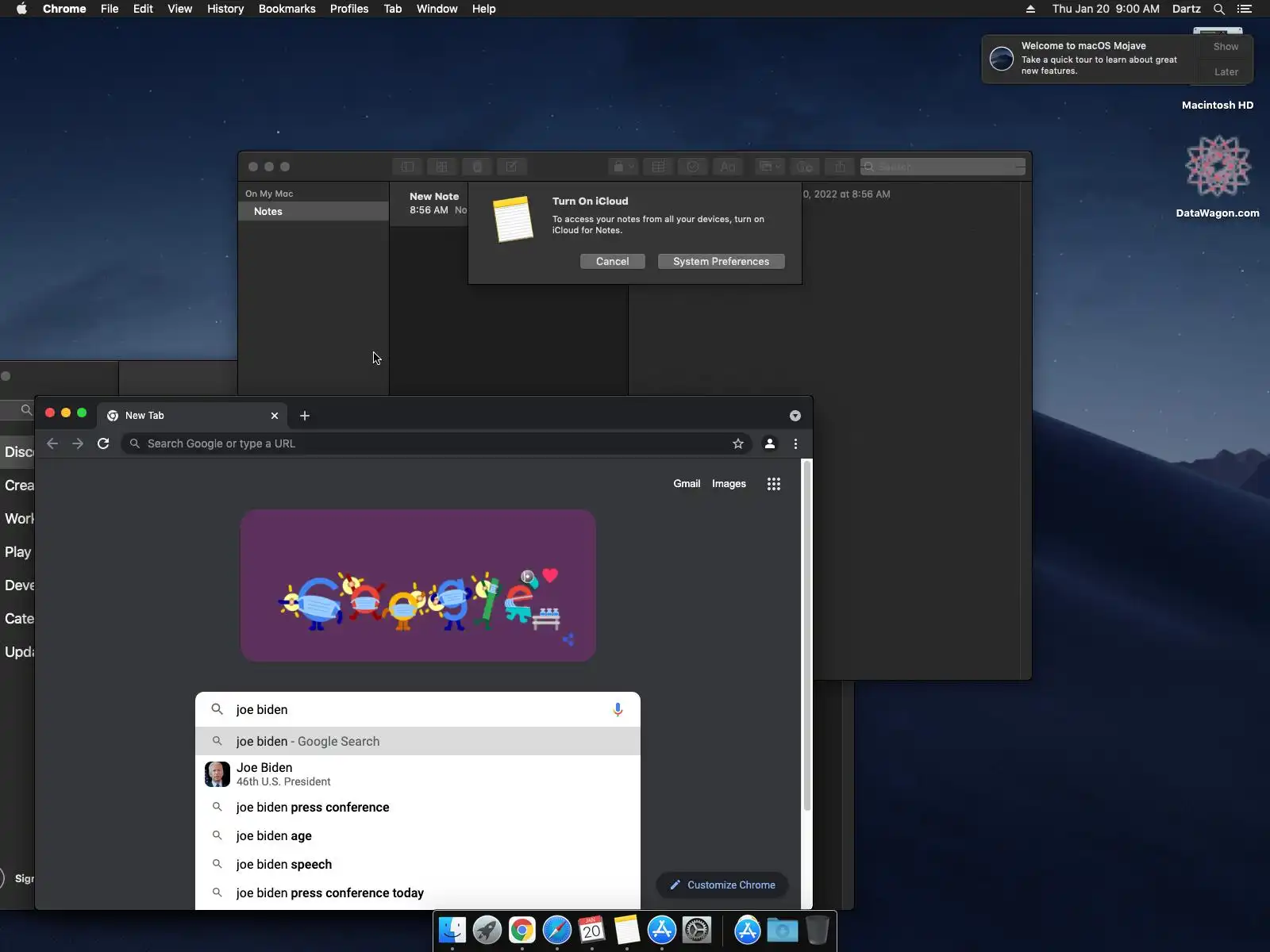Open Safari from the Dock

pos(557,930)
